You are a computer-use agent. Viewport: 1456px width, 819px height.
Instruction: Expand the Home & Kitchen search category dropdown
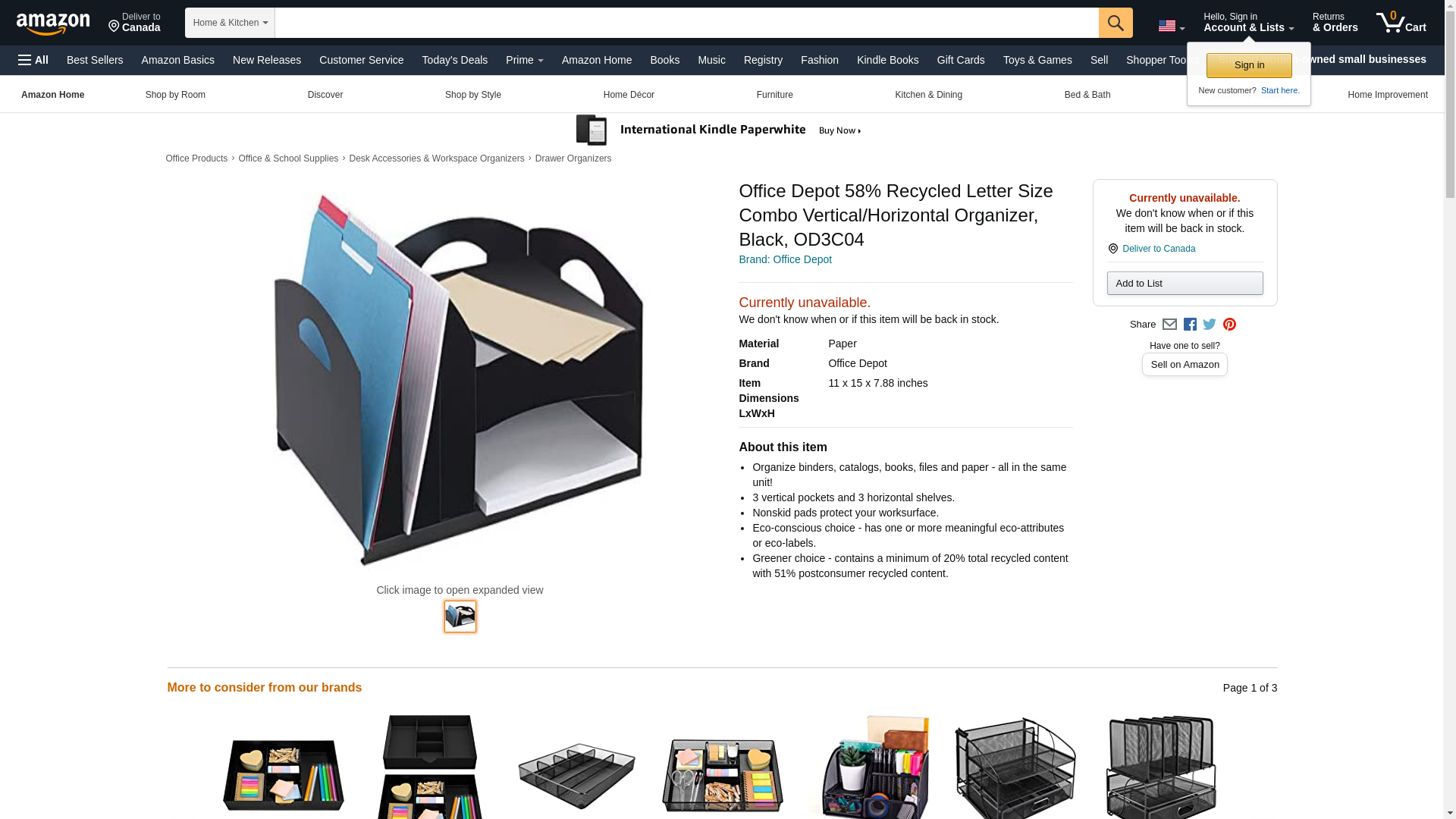coord(230,23)
